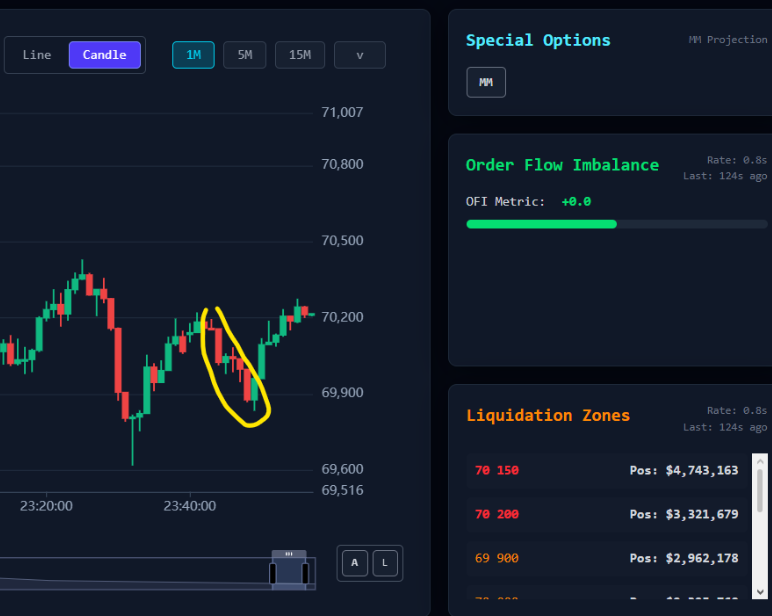Click the chart range navigator's right handle

[x=305, y=574]
